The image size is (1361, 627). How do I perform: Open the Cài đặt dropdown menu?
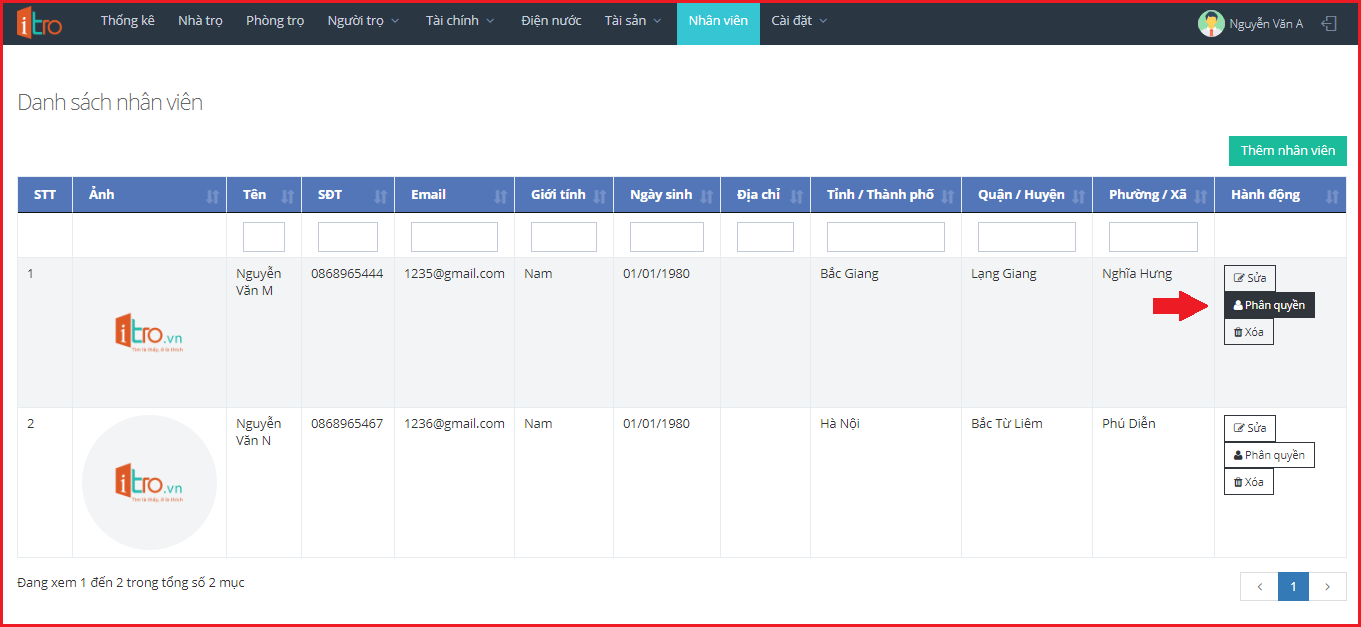click(799, 21)
